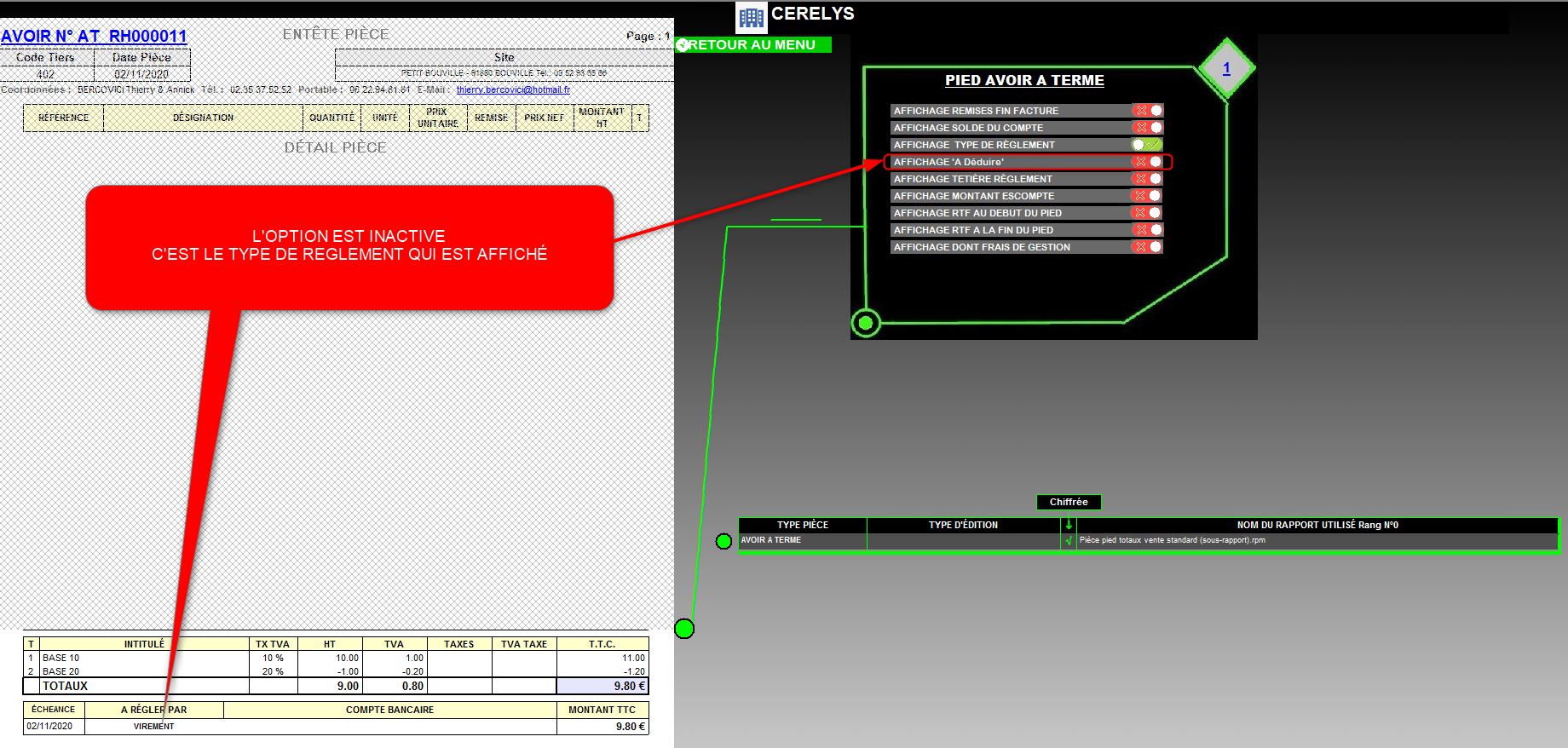Click the Cerelys building logo icon
Viewport: 1568px width, 748px height.
(751, 17)
